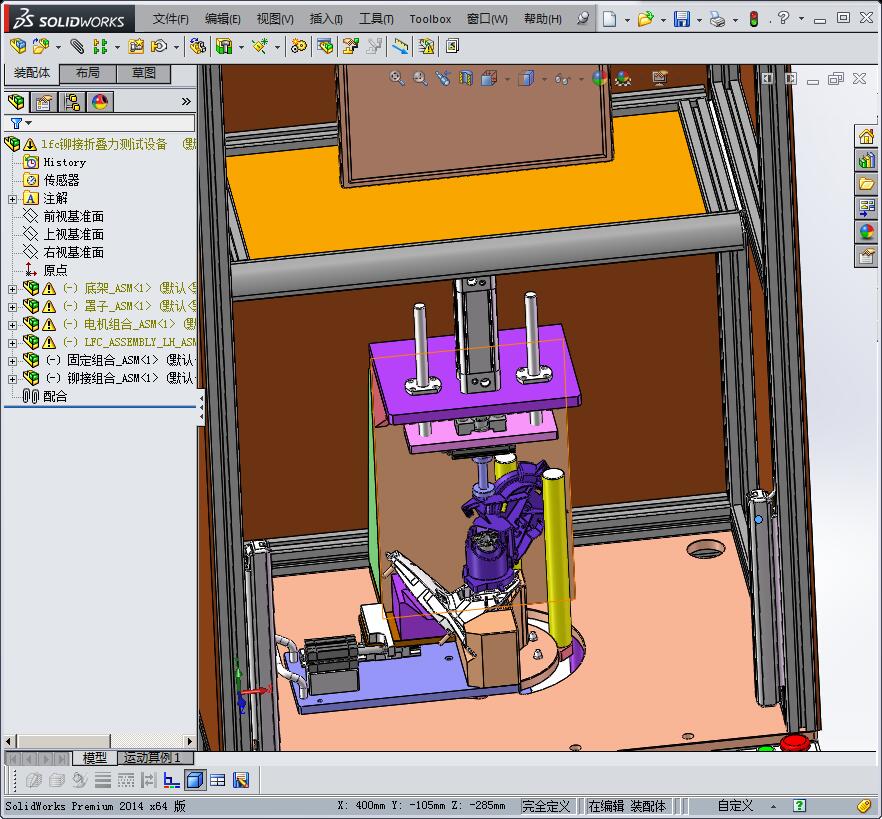Open the Toolbox menu

[430, 19]
